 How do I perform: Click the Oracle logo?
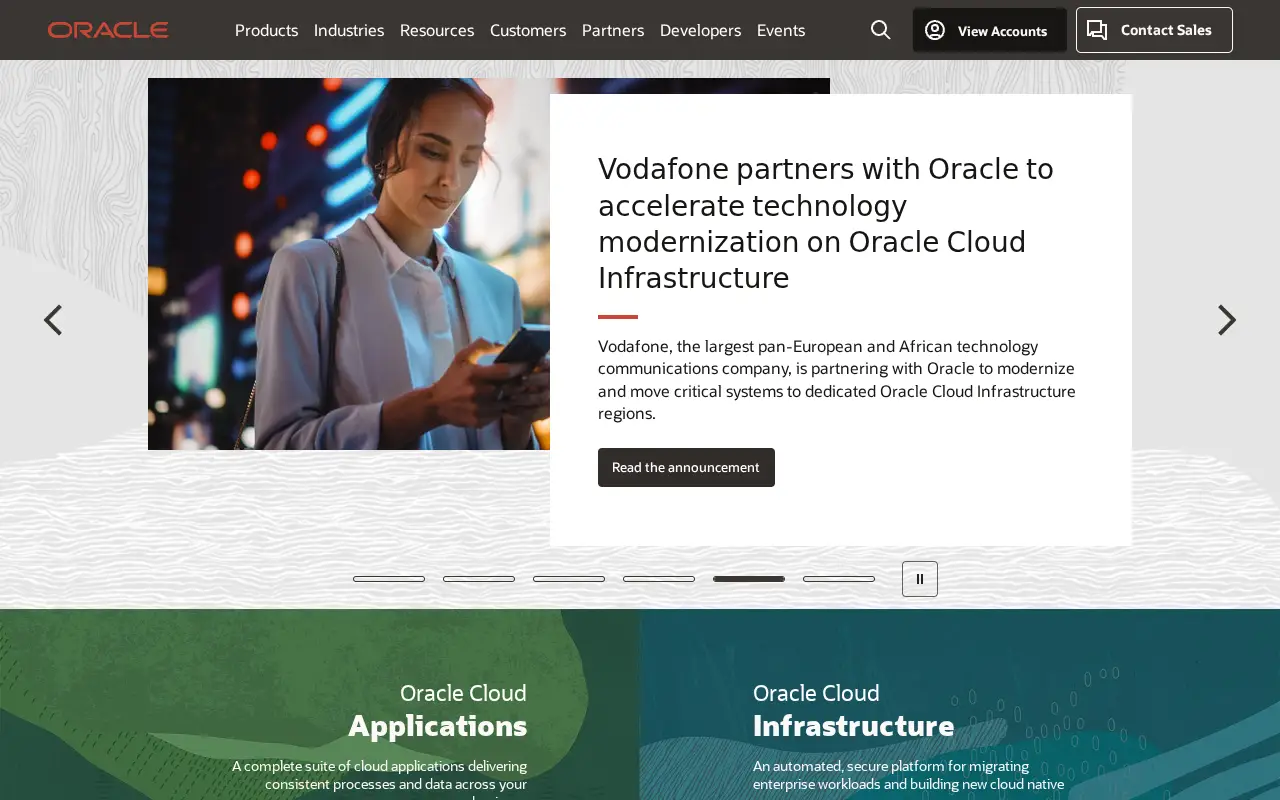(108, 30)
